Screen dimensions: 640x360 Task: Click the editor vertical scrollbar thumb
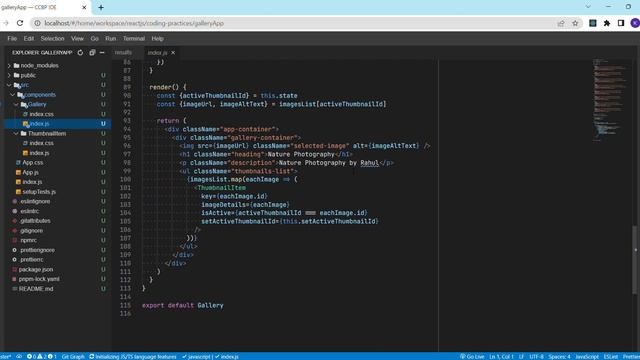coord(635,259)
